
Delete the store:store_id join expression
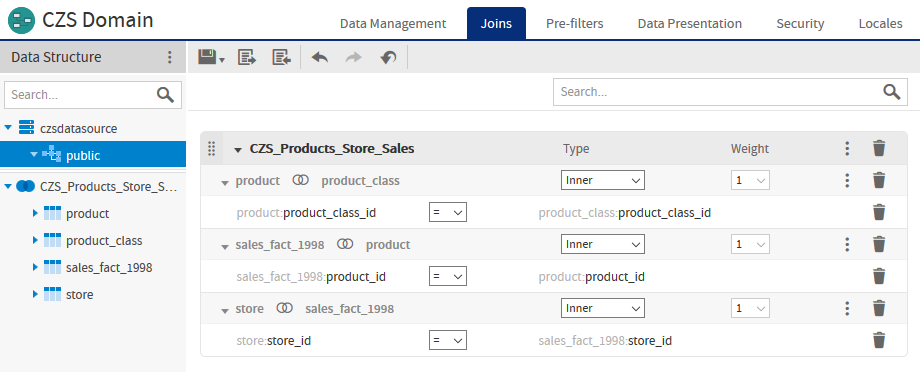[x=878, y=340]
